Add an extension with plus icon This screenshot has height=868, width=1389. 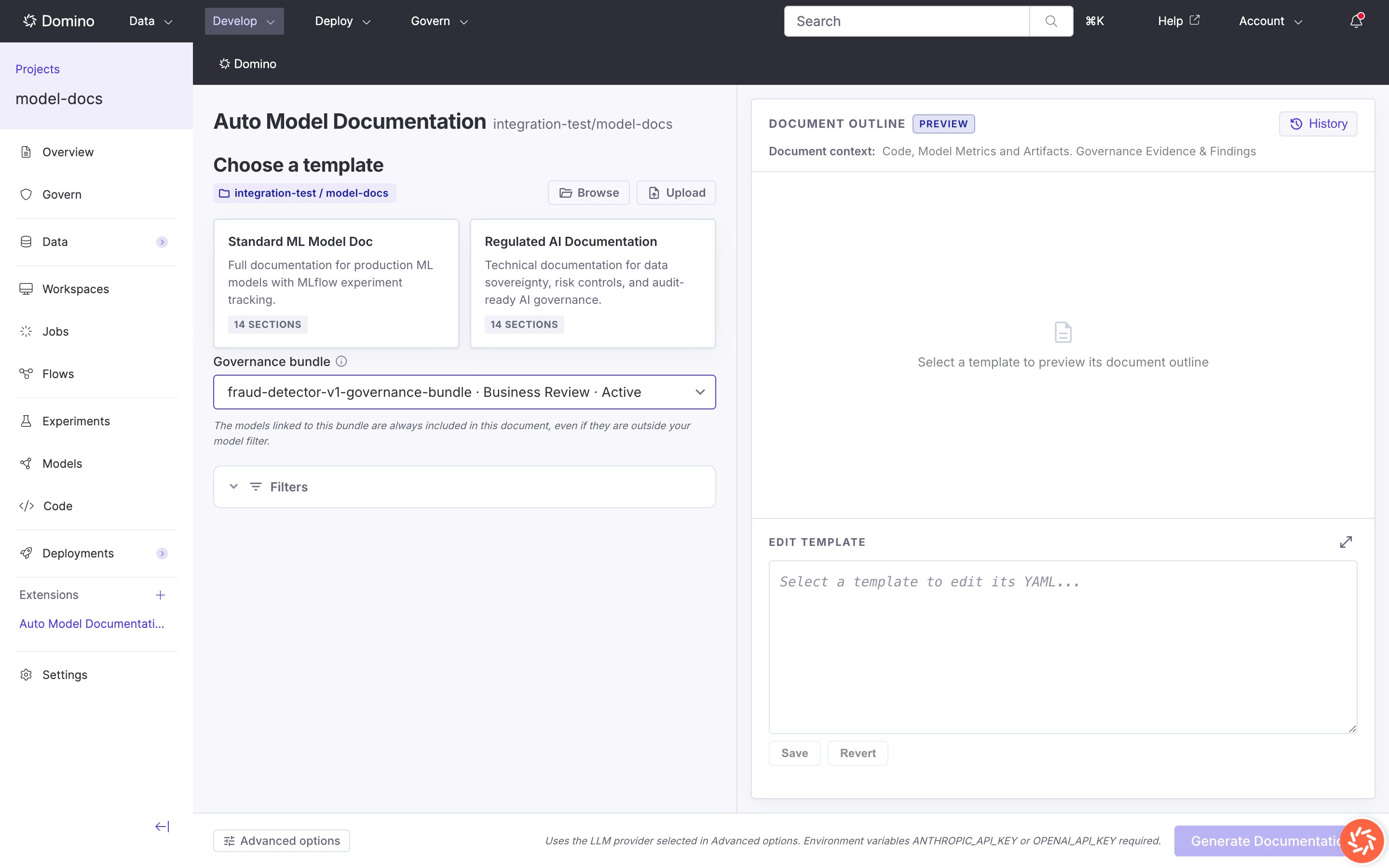tap(160, 595)
